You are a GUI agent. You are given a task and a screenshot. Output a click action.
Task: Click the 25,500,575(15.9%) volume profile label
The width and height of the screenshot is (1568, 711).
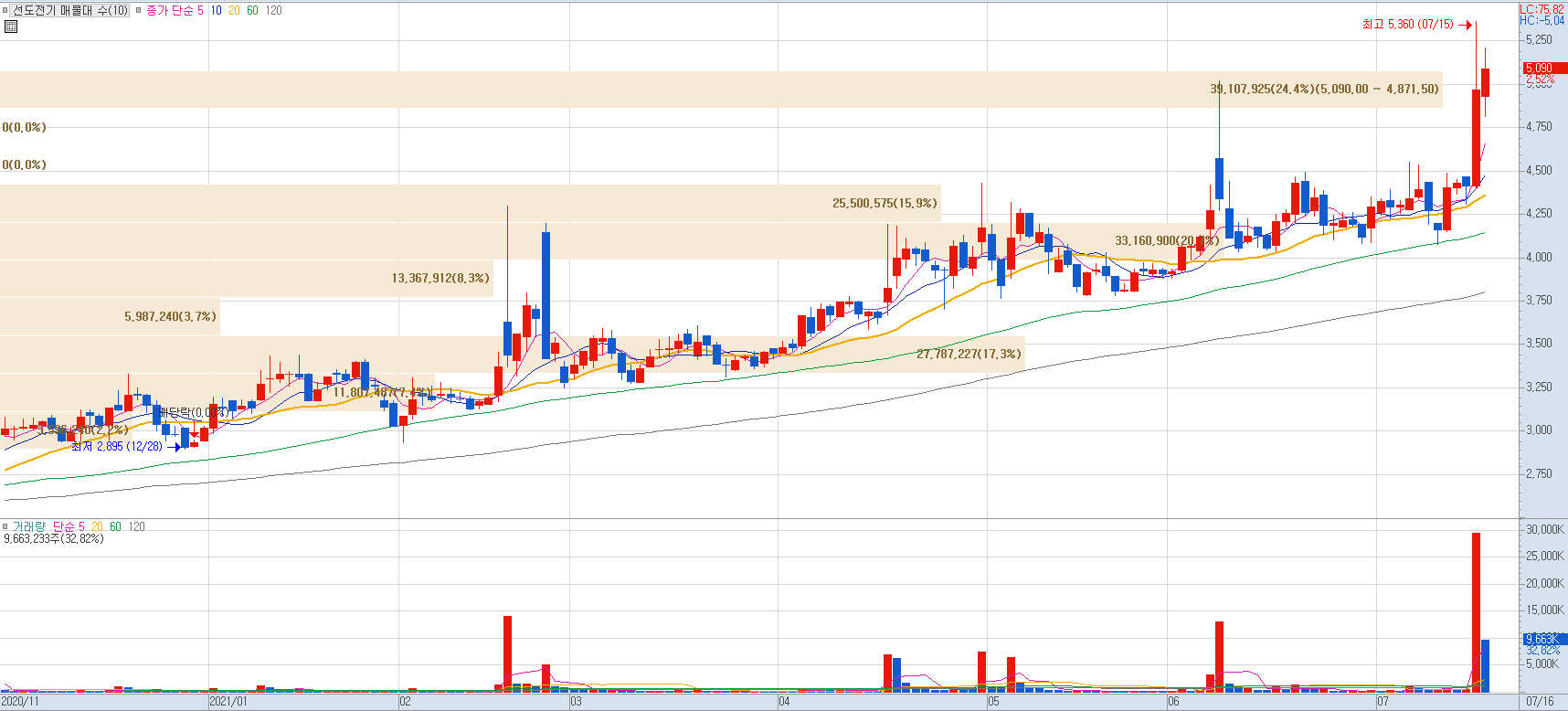click(885, 203)
